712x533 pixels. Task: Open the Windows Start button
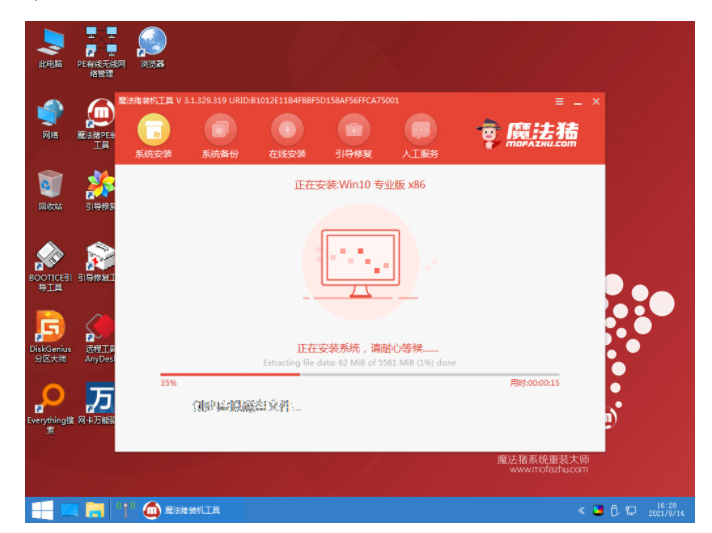42,510
